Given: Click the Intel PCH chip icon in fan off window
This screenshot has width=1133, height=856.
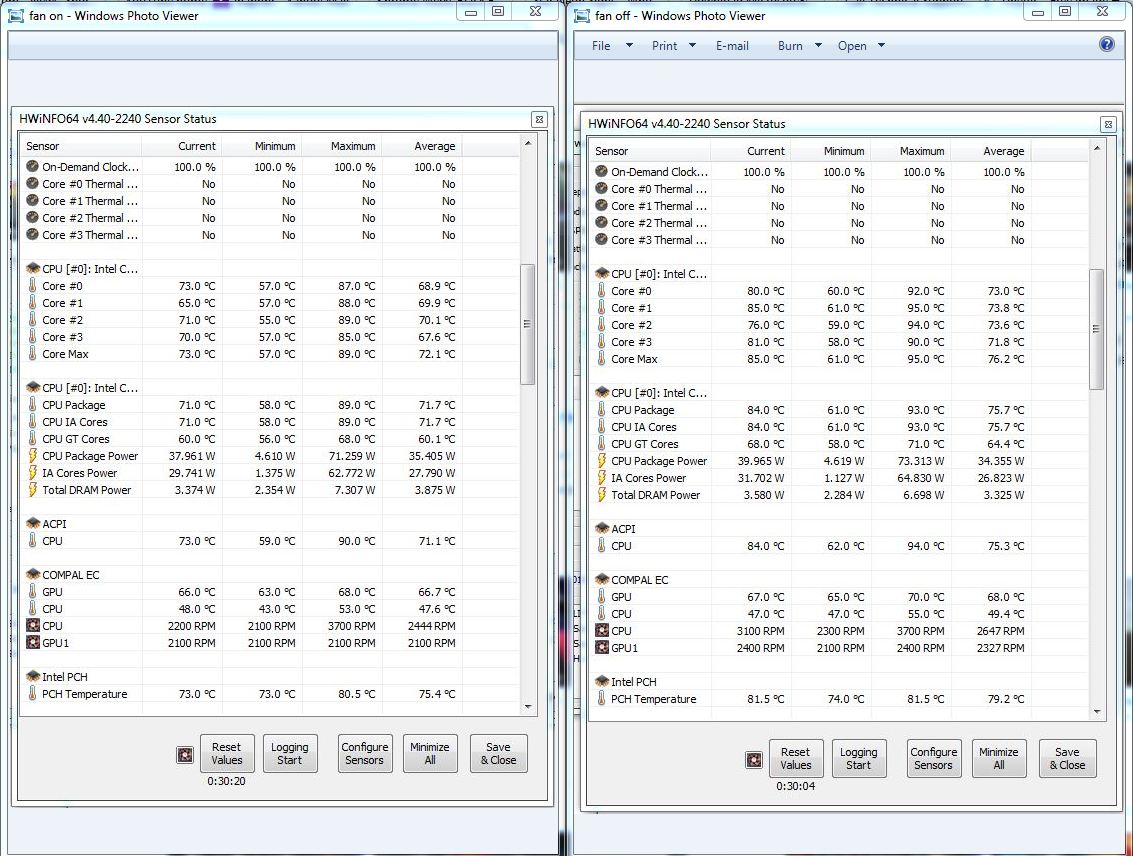Looking at the screenshot, I should (601, 681).
